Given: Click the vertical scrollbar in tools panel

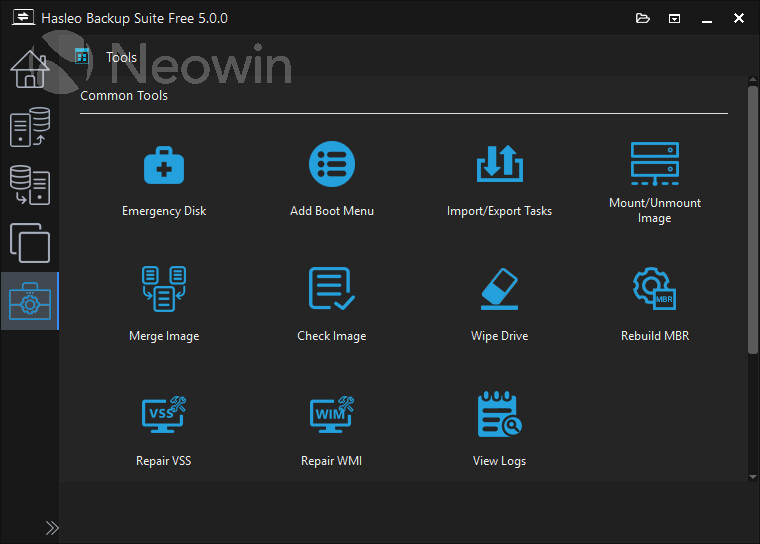Looking at the screenshot, I should coord(752,220).
